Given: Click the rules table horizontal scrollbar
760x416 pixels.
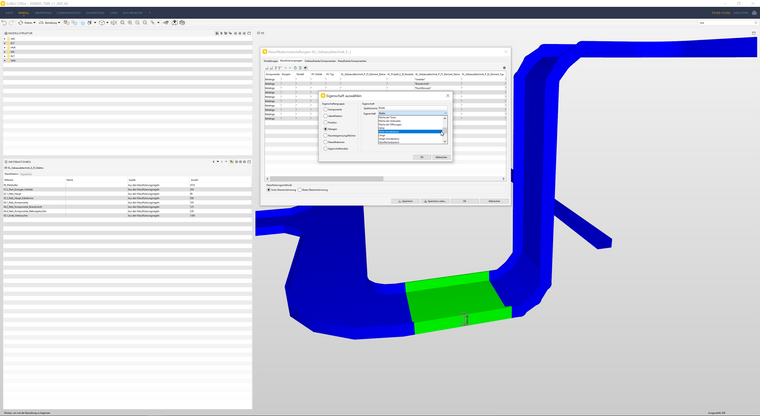Looking at the screenshot, I should [x=326, y=178].
